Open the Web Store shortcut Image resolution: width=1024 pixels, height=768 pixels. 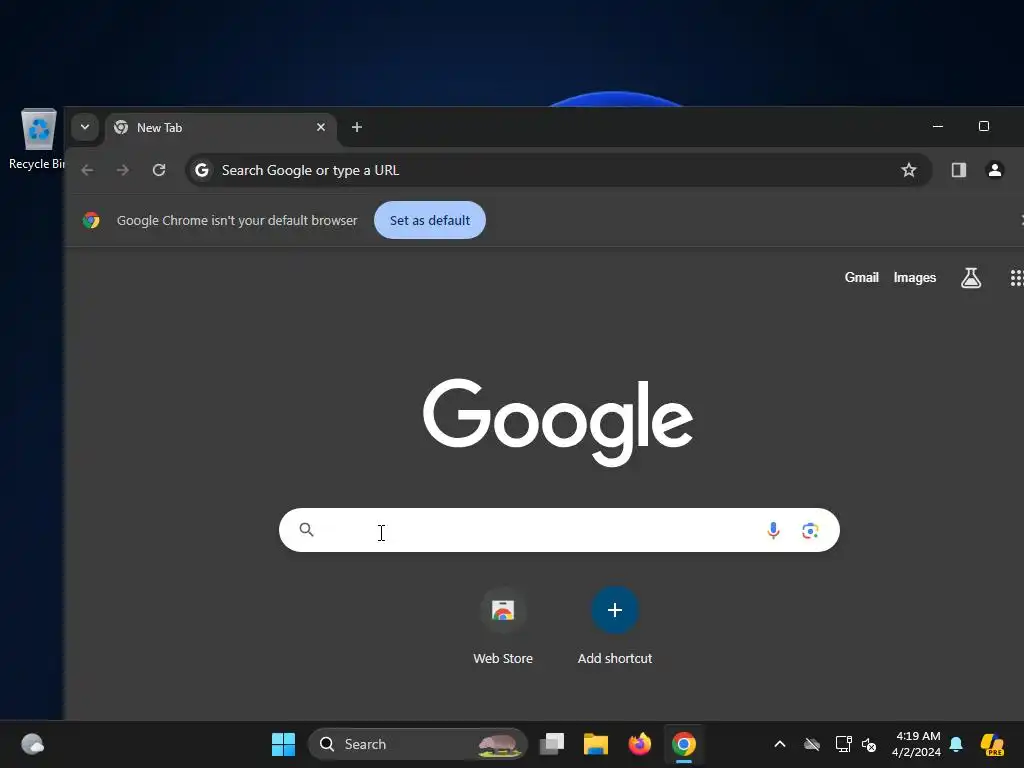tap(503, 626)
